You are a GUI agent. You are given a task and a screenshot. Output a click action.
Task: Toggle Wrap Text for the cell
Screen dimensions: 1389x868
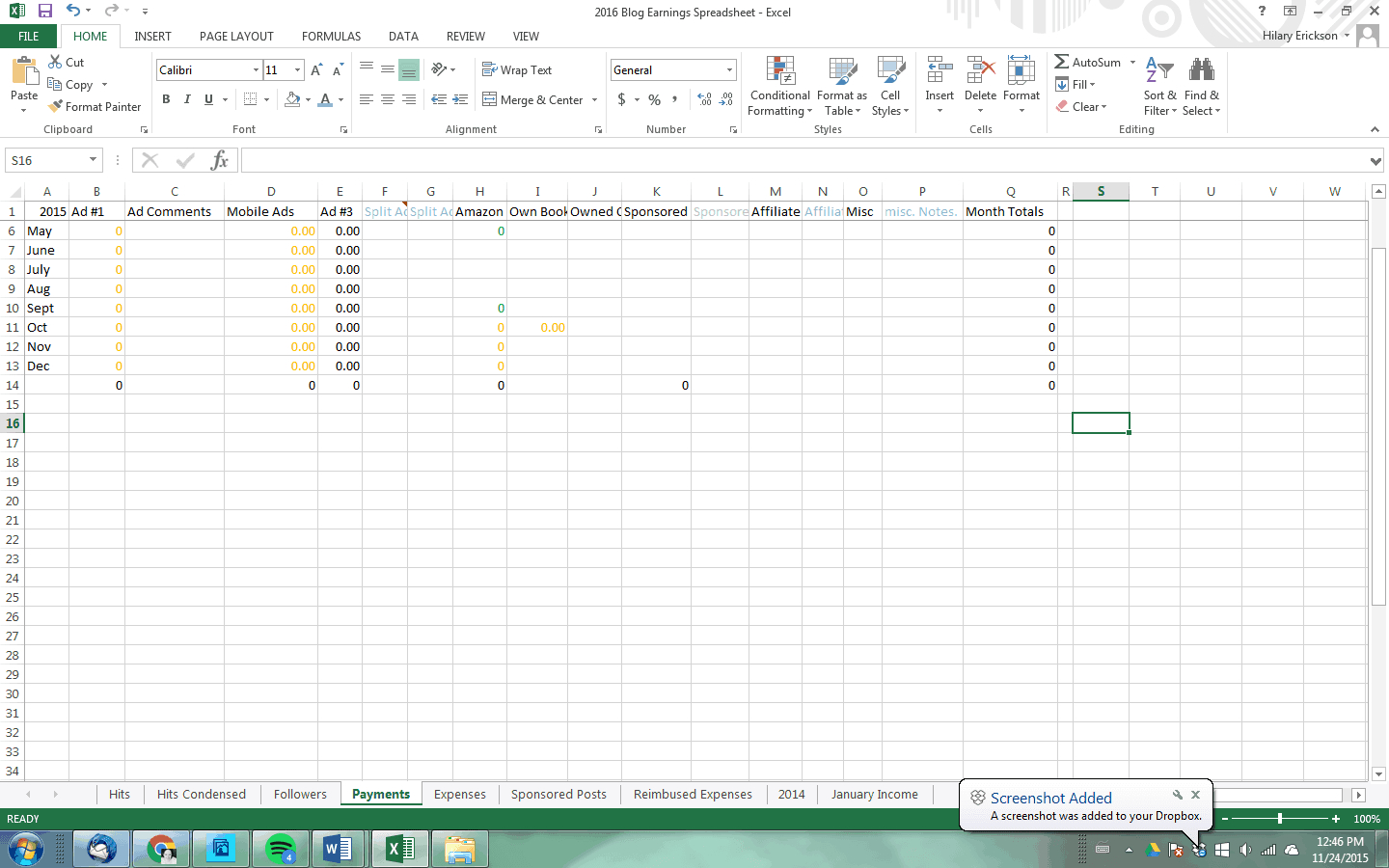[x=517, y=70]
